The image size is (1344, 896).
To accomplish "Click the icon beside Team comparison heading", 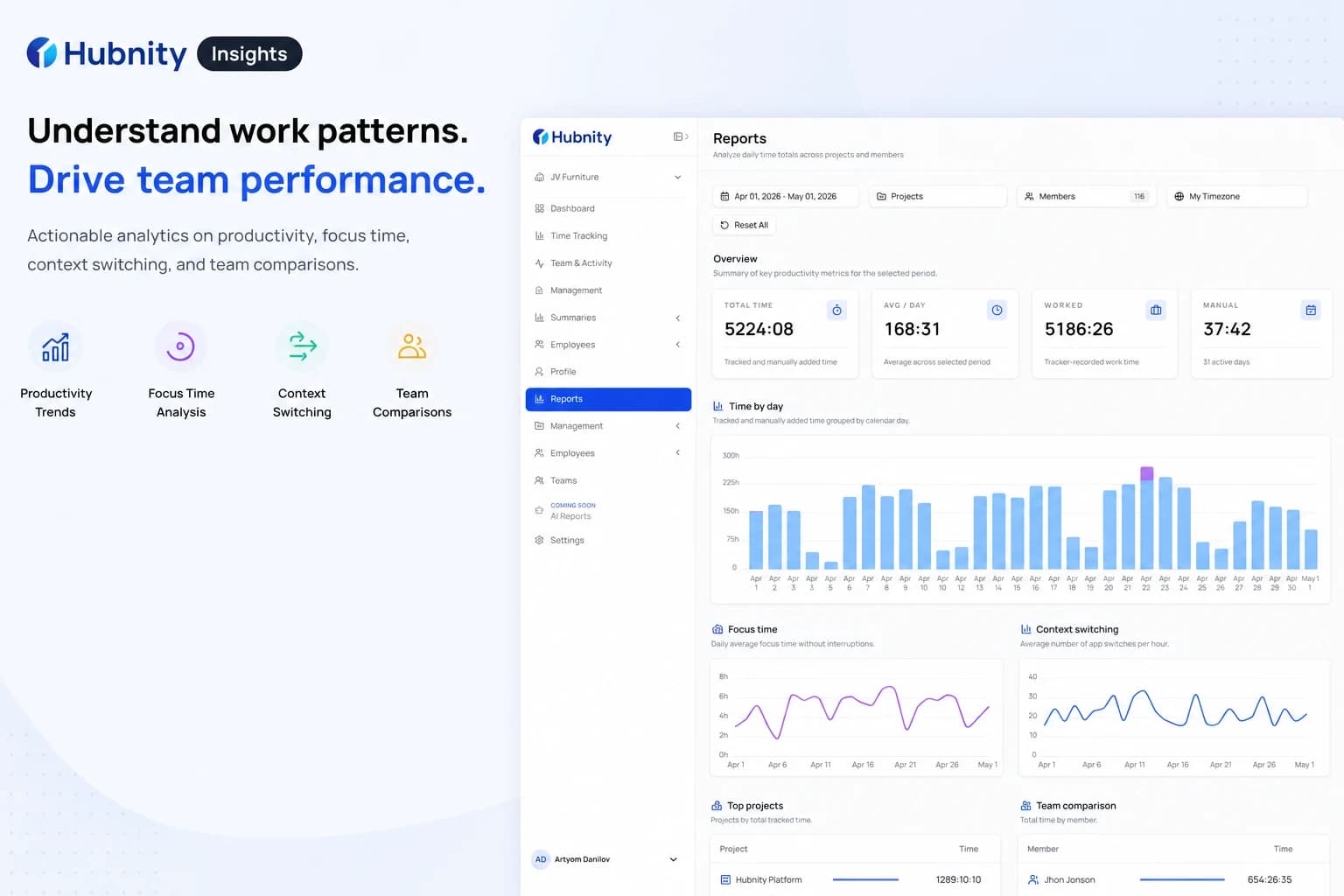I will [x=1025, y=806].
